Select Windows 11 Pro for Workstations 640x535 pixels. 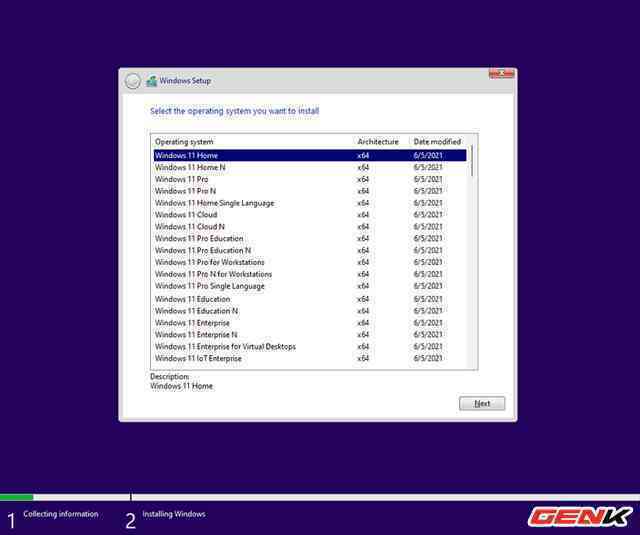click(x=310, y=262)
